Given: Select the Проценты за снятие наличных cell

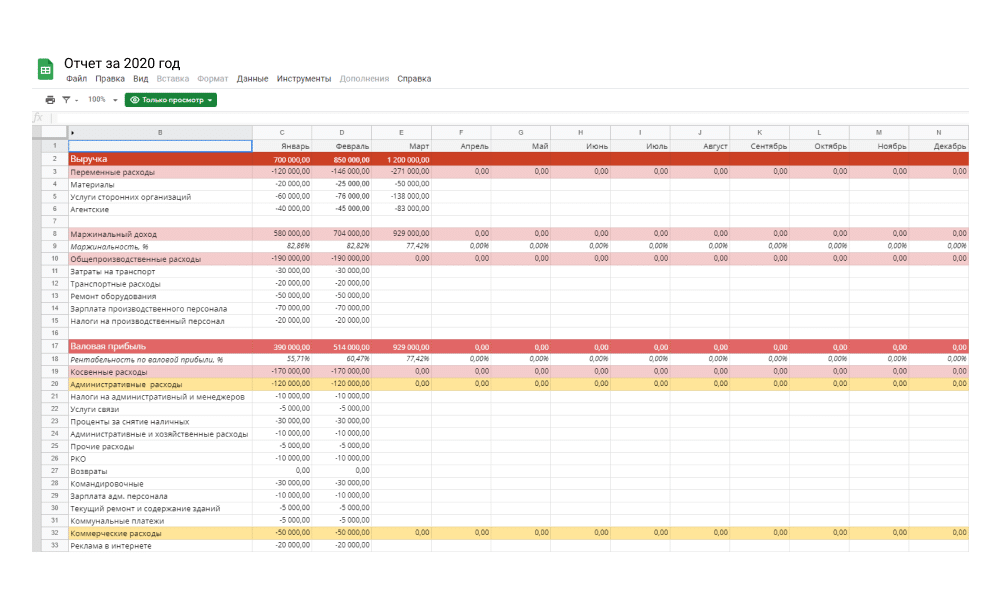Looking at the screenshot, I should coord(160,421).
